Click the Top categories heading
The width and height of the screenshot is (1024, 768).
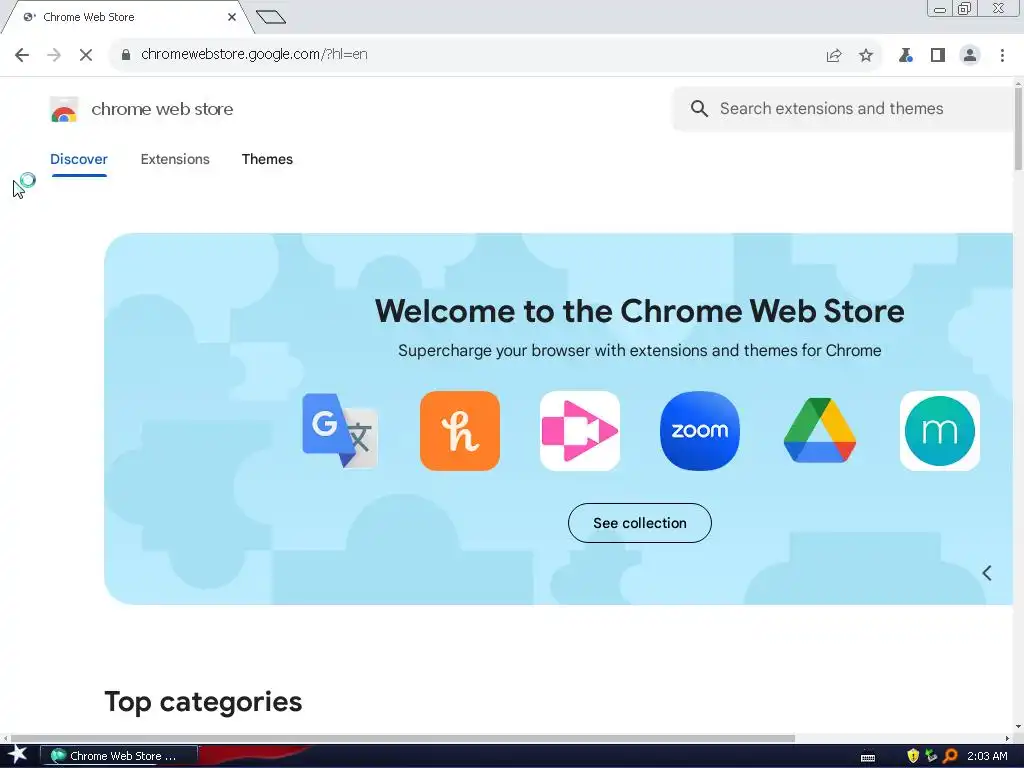[203, 702]
